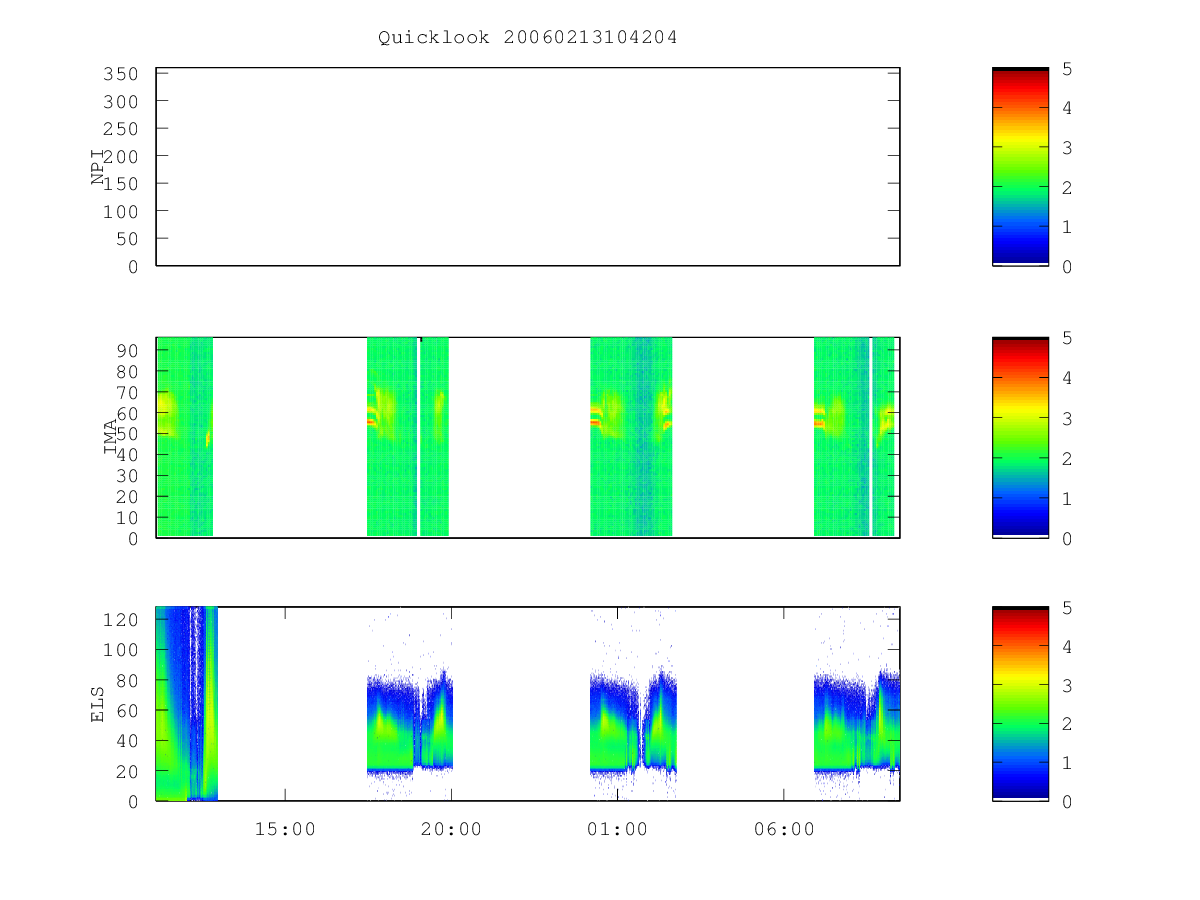This screenshot has height=900, width=1200.
Task: Click the 1 label on ELS colorbar
Action: click(1067, 763)
